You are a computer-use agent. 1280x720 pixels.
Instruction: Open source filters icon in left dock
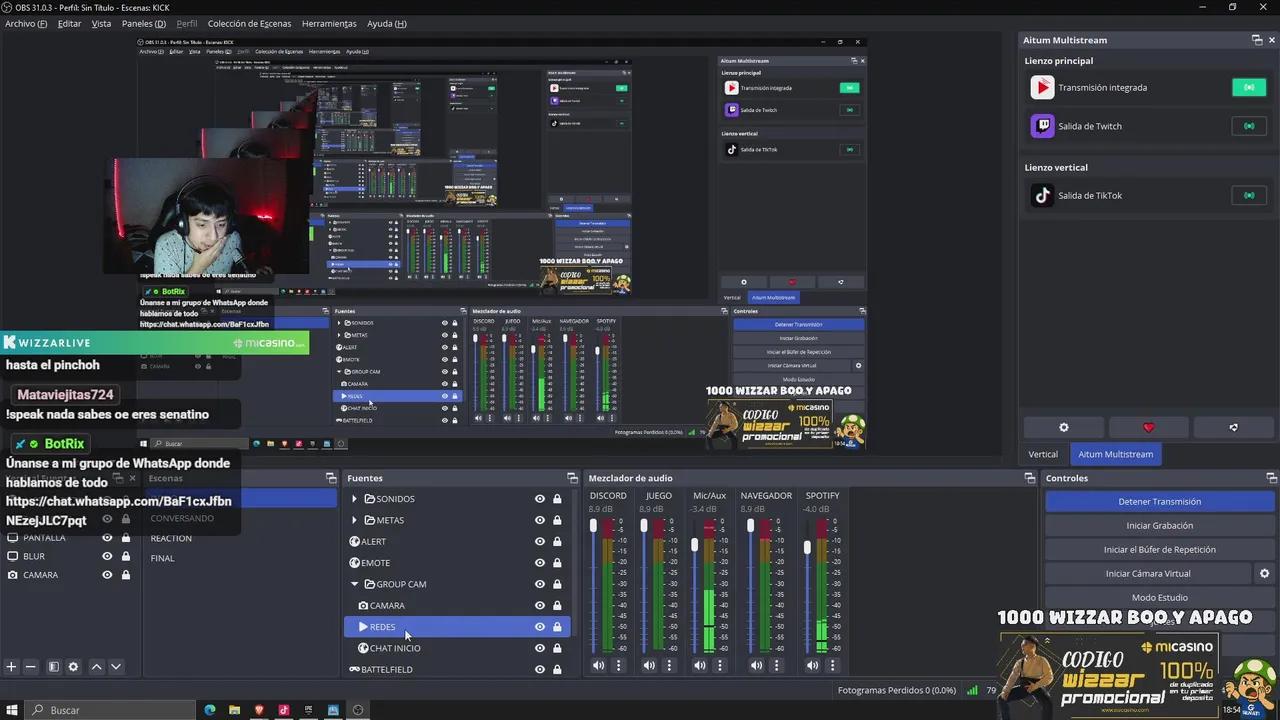point(54,667)
